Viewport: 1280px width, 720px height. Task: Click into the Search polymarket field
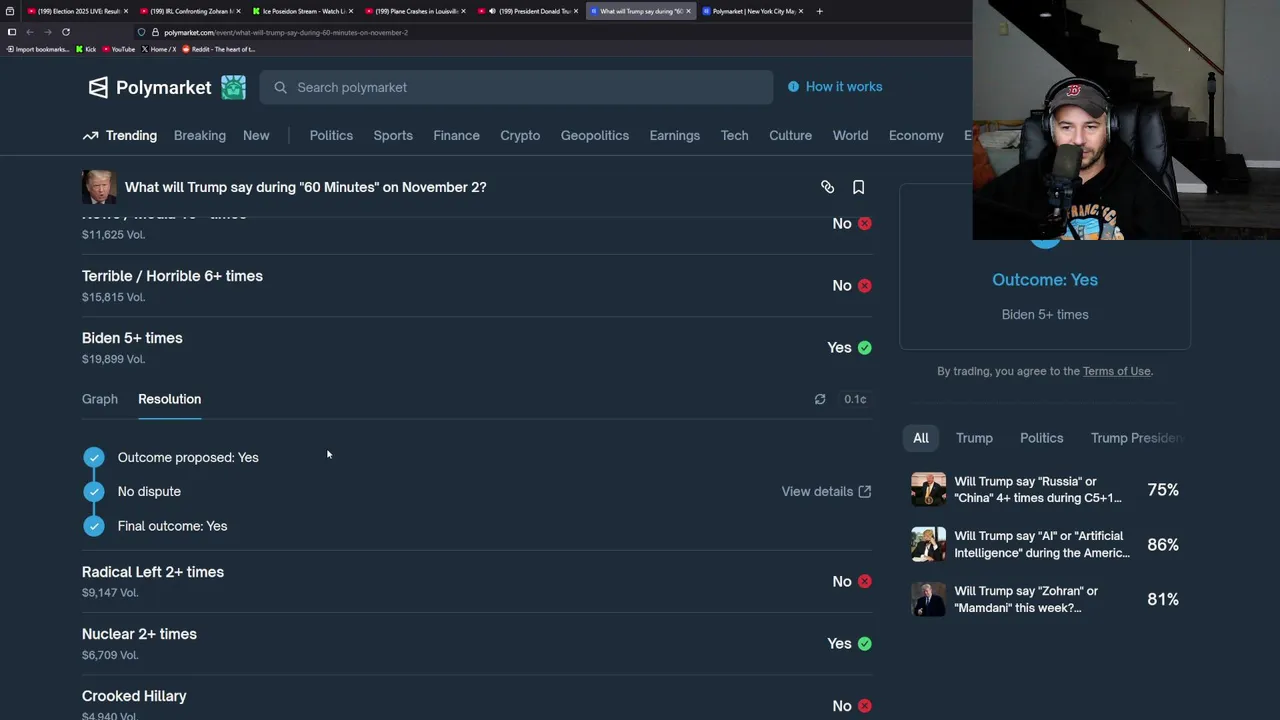(x=516, y=87)
